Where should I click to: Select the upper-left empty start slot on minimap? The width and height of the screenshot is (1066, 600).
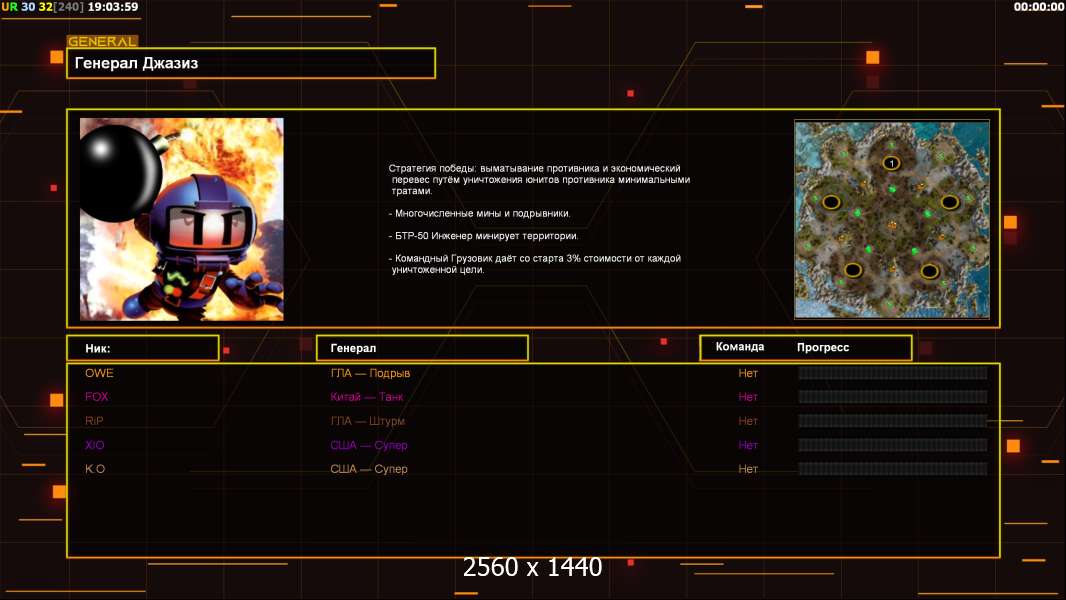pos(831,202)
